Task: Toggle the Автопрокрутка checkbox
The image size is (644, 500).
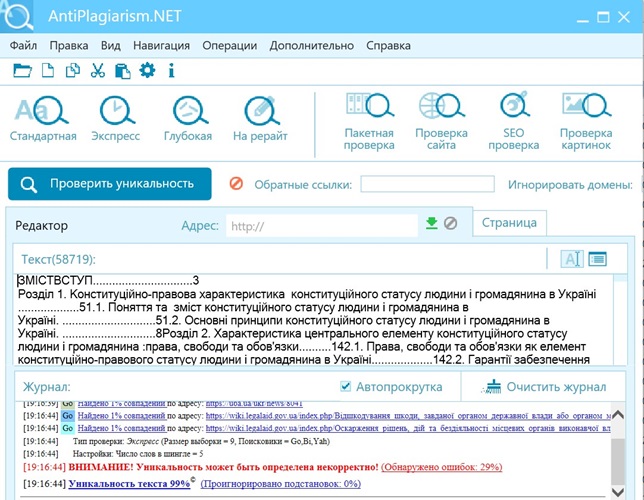Action: click(345, 386)
